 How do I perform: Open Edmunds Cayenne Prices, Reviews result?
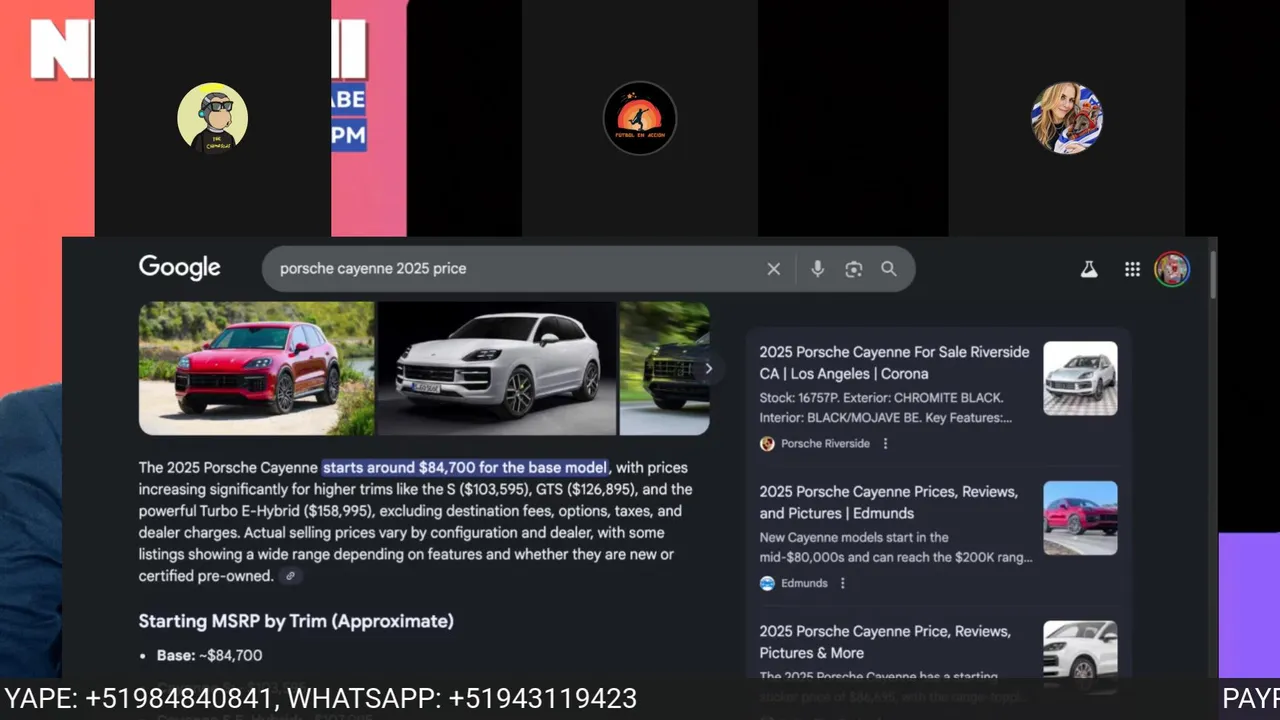click(x=889, y=502)
